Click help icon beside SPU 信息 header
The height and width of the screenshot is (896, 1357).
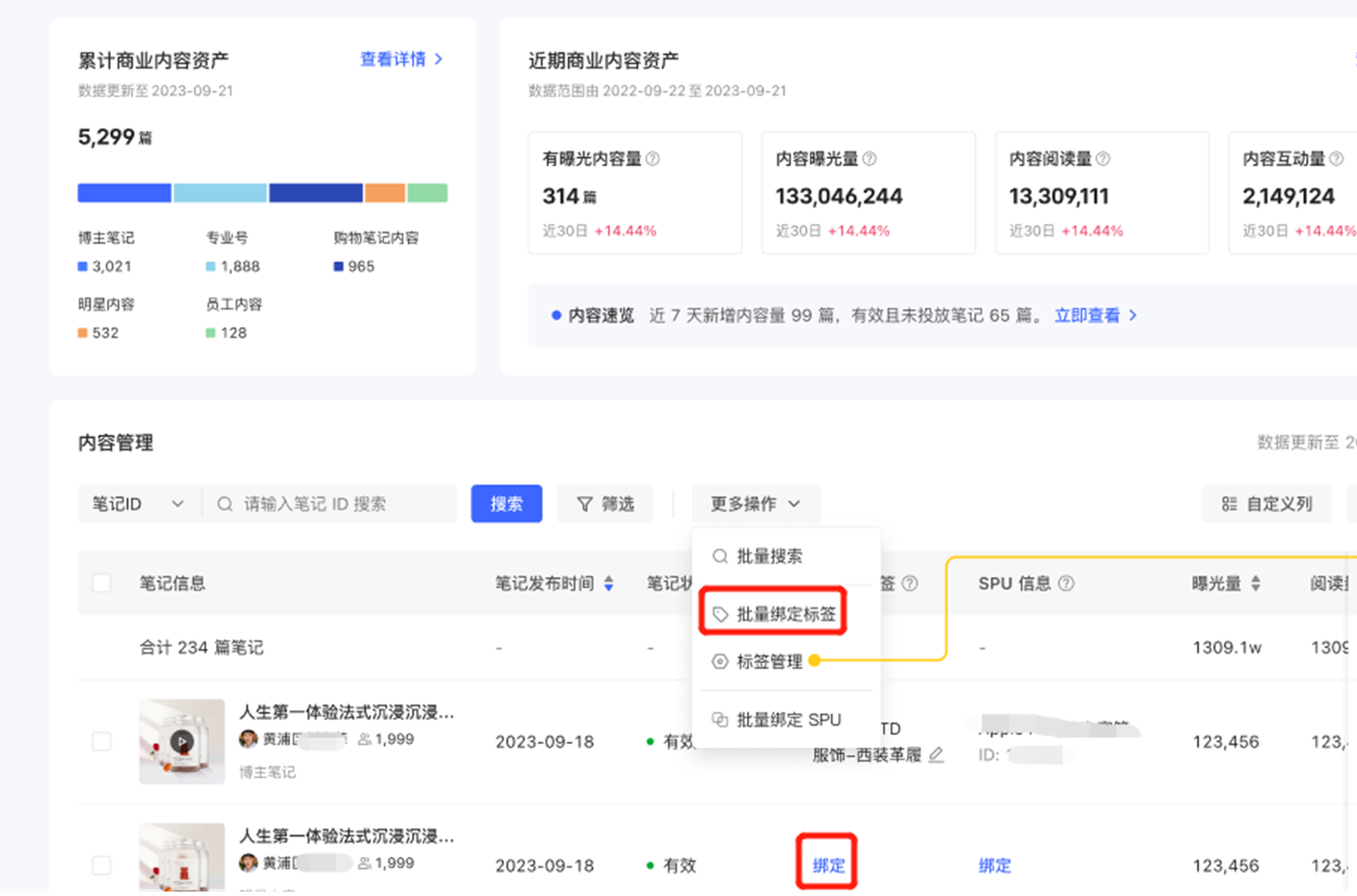[1066, 583]
